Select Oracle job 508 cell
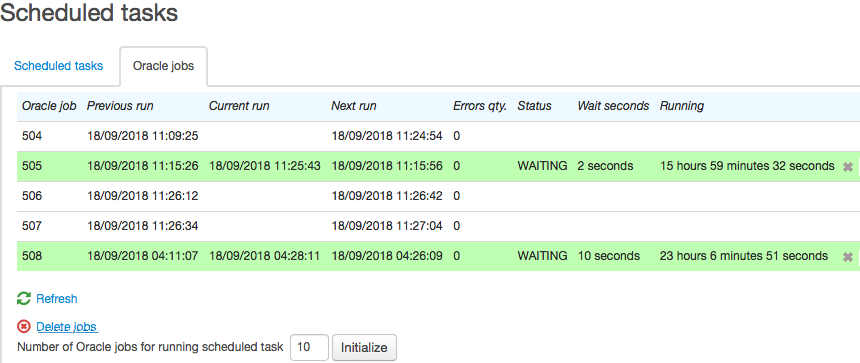Image resolution: width=860 pixels, height=363 pixels. pos(32,256)
